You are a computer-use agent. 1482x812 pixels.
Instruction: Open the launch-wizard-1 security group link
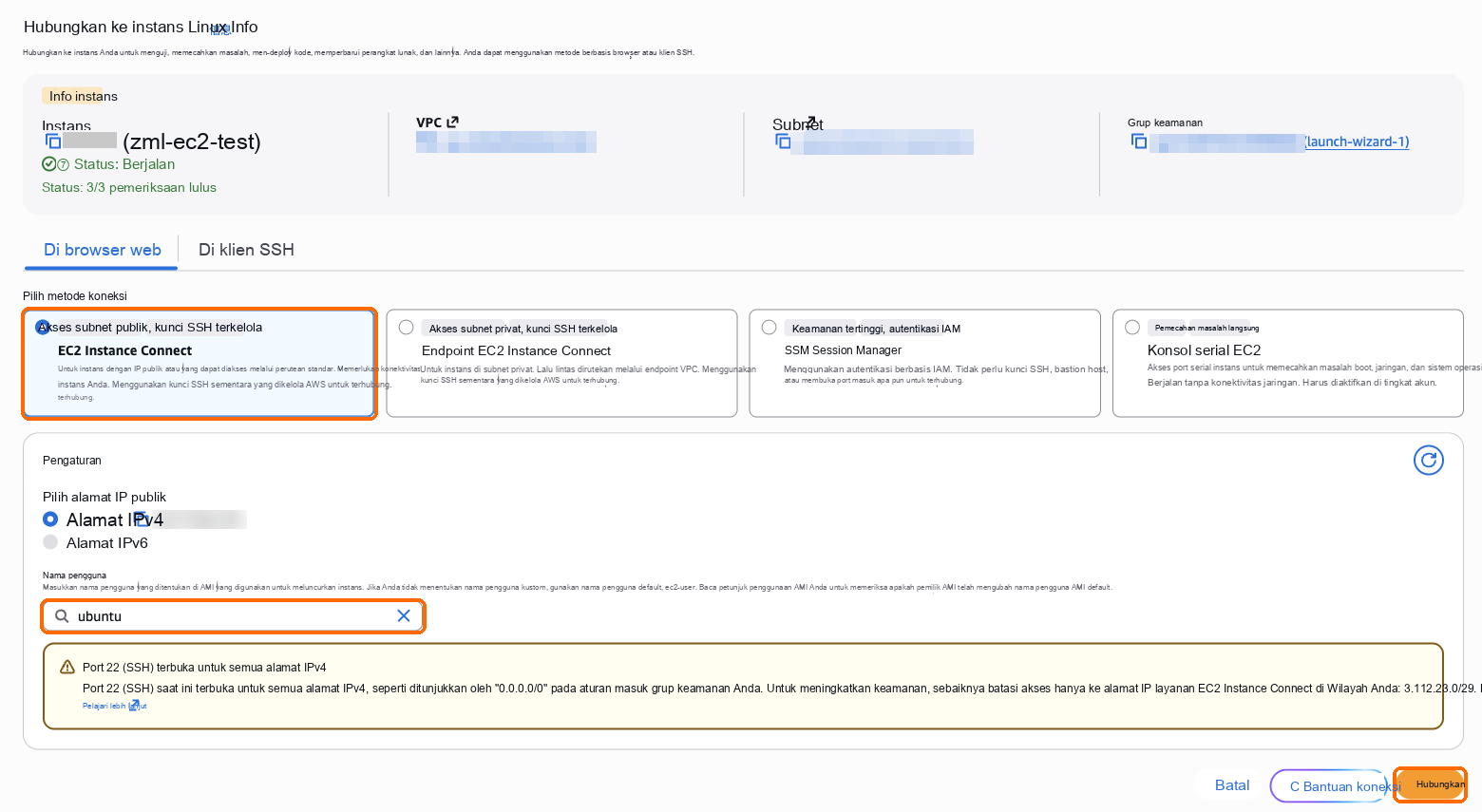[1357, 142]
